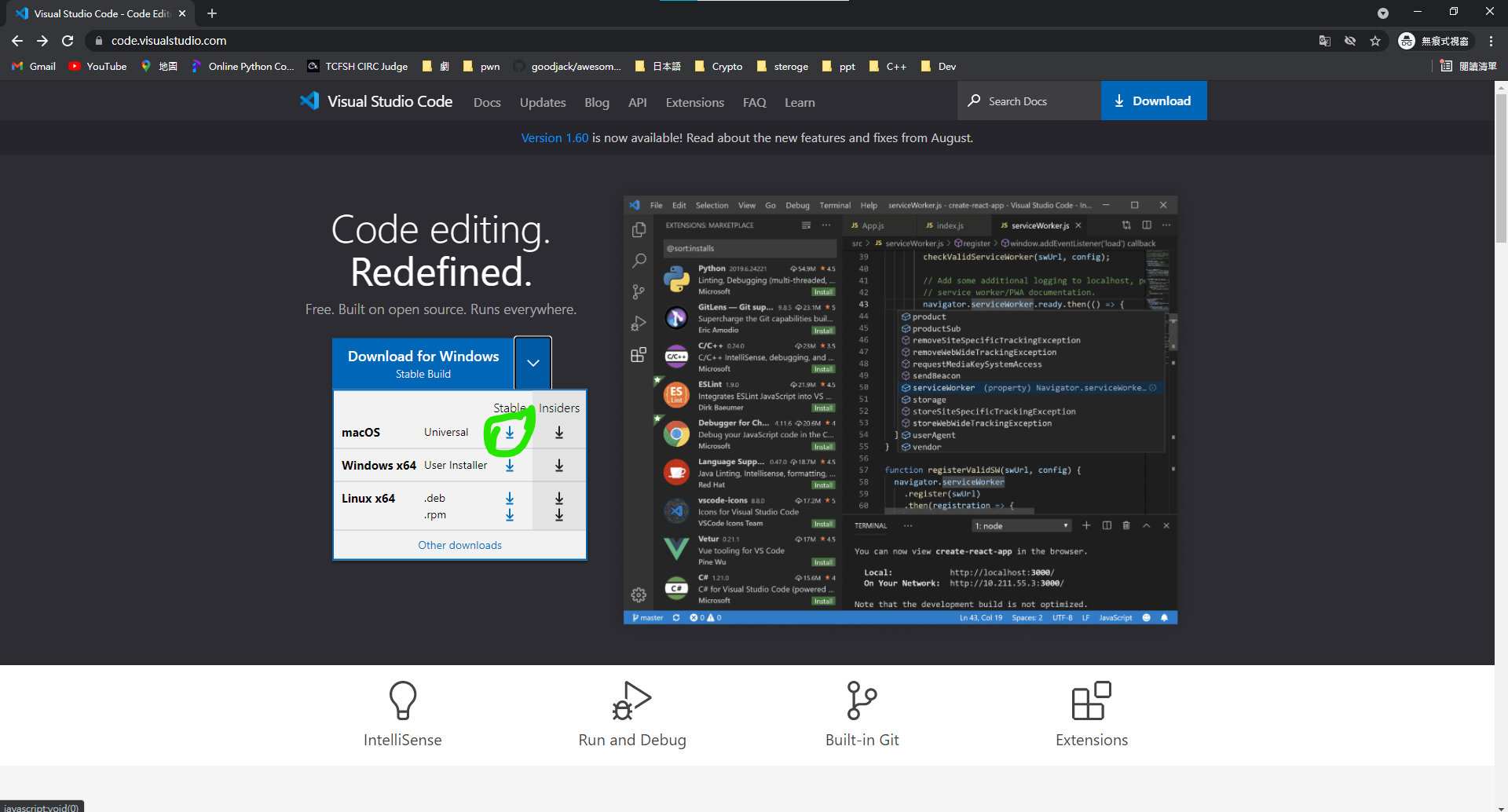Go back with browser back arrow

pos(17,41)
